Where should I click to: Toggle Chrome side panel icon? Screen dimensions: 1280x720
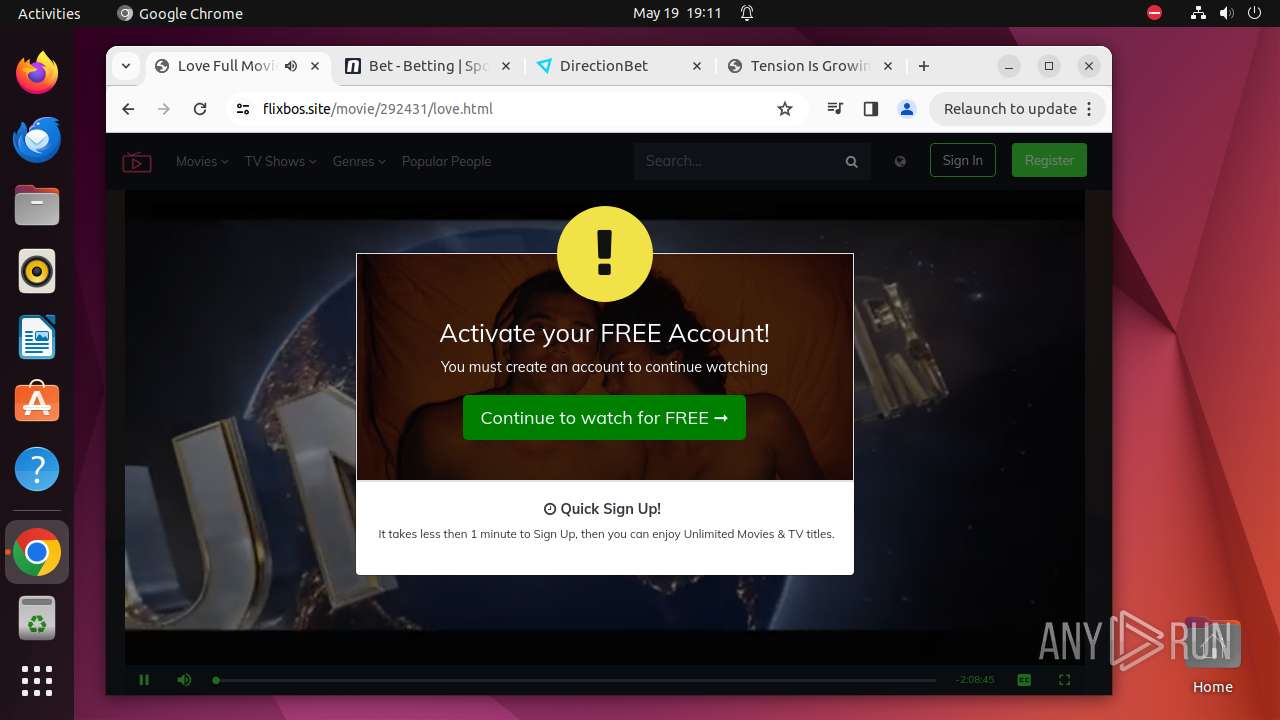[871, 109]
